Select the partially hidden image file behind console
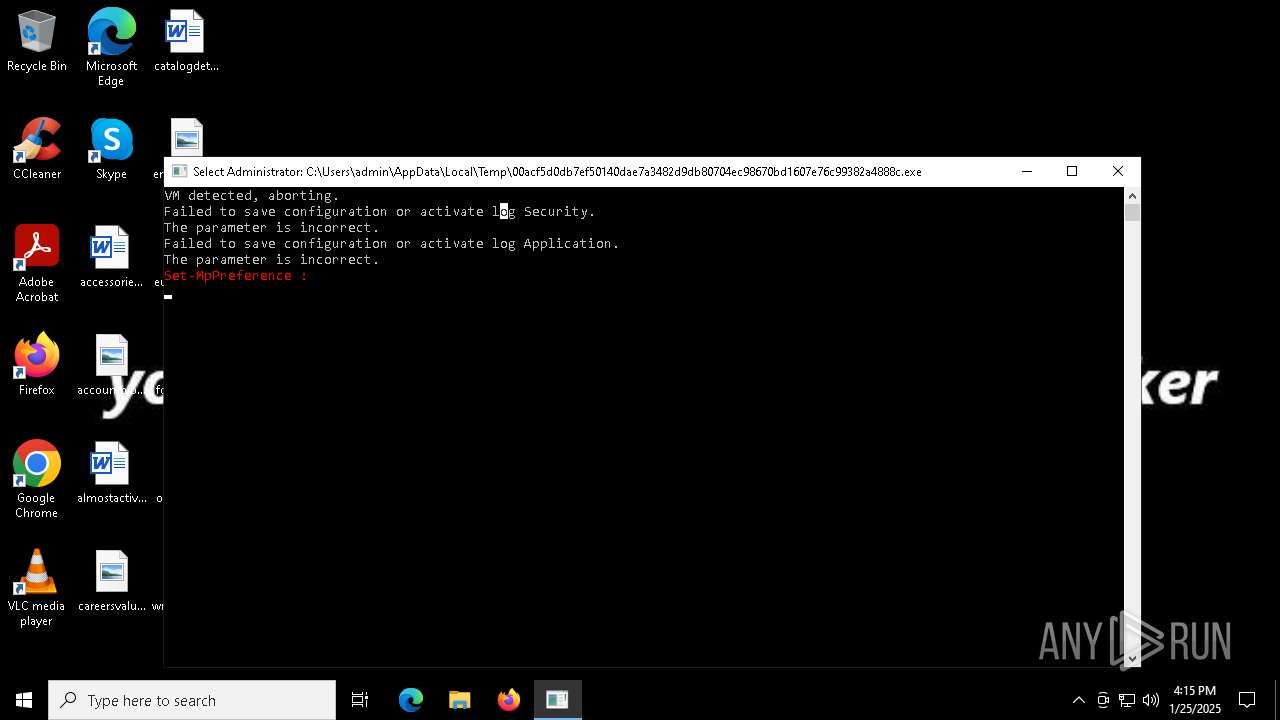This screenshot has width=1280, height=720. pos(187,137)
